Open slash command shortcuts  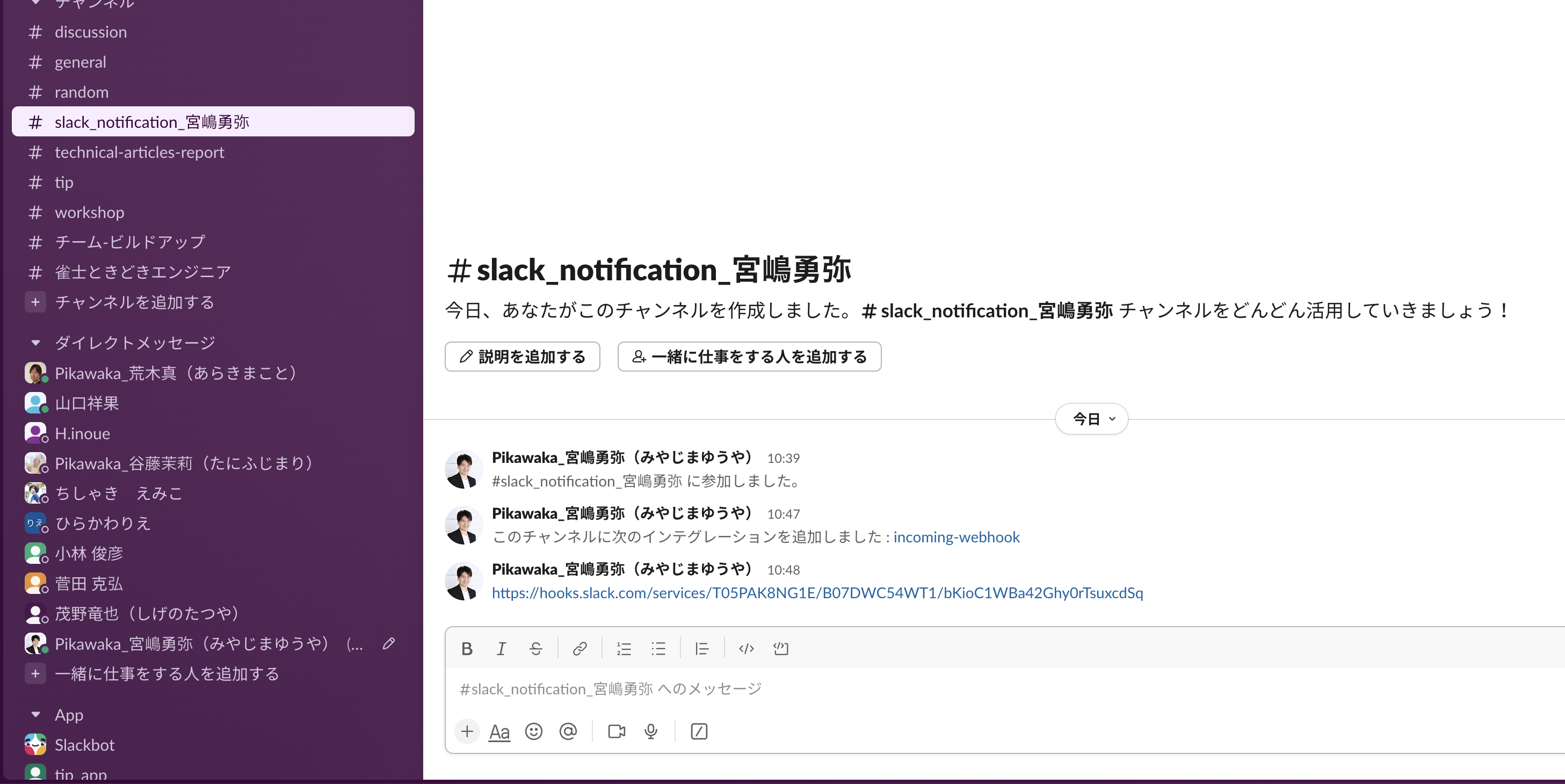(699, 731)
